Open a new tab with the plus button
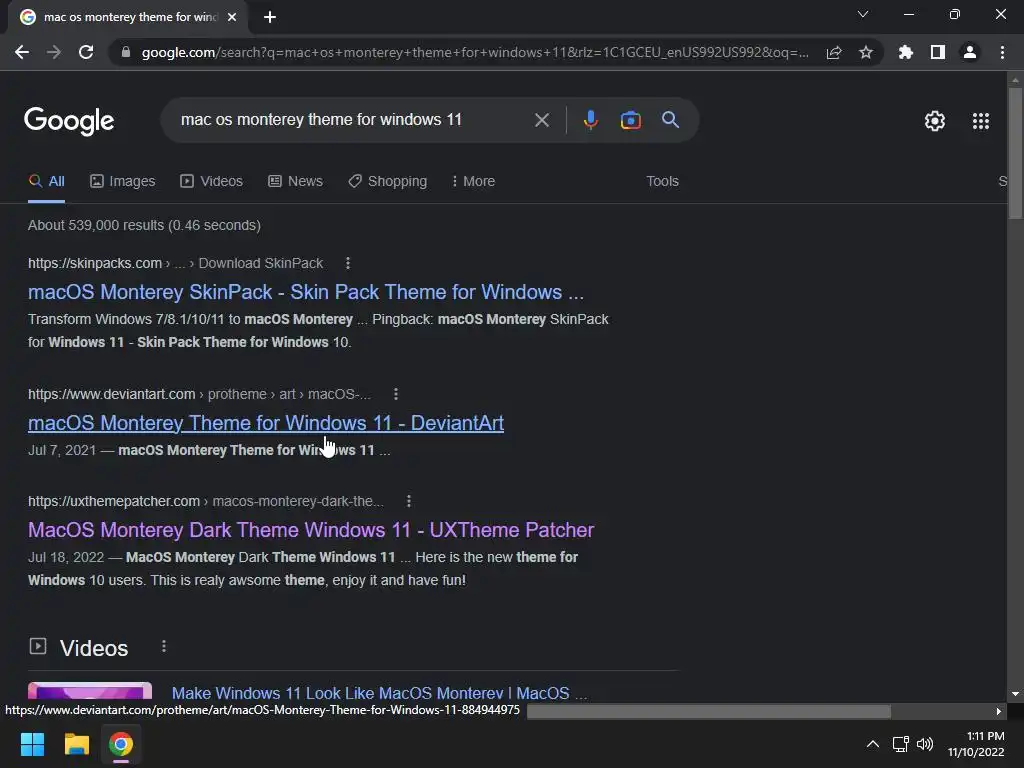This screenshot has height=768, width=1024. [270, 17]
